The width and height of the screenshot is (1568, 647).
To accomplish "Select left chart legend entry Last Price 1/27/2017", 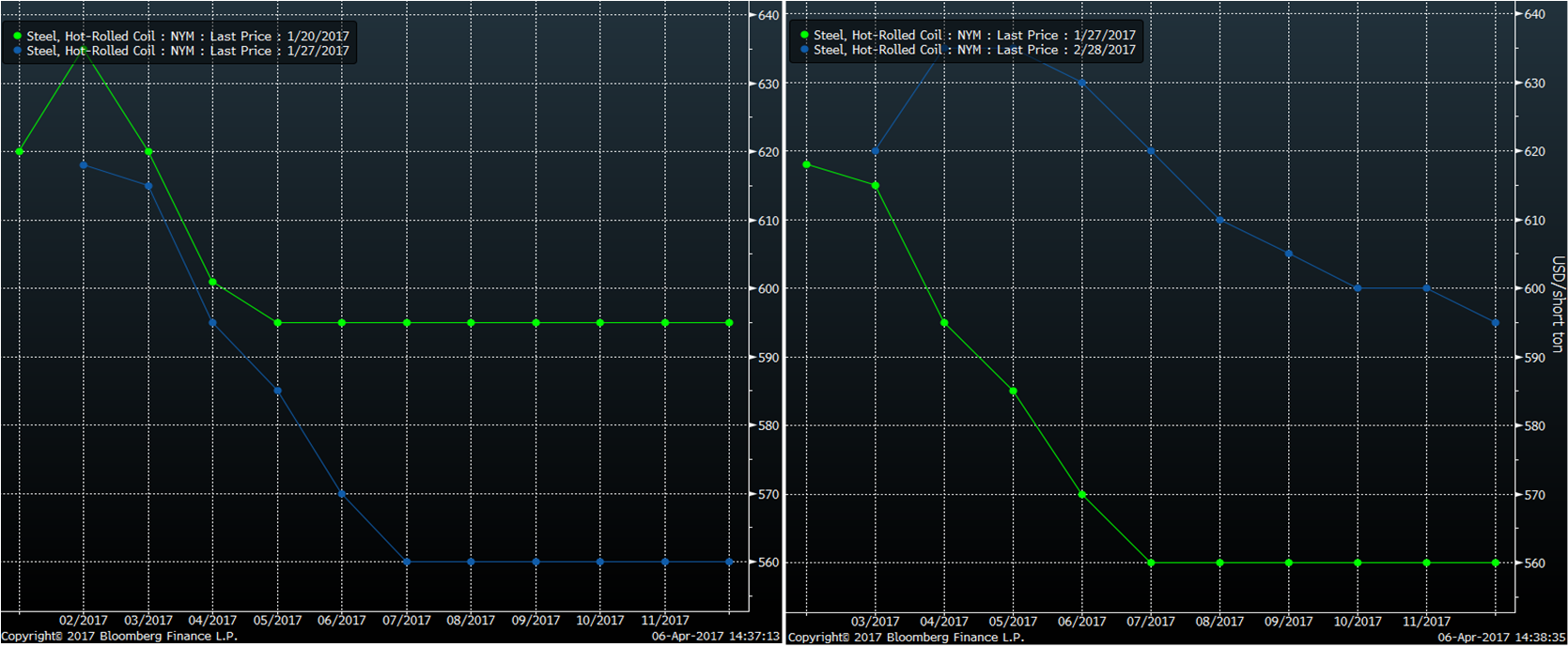I will tap(187, 51).
